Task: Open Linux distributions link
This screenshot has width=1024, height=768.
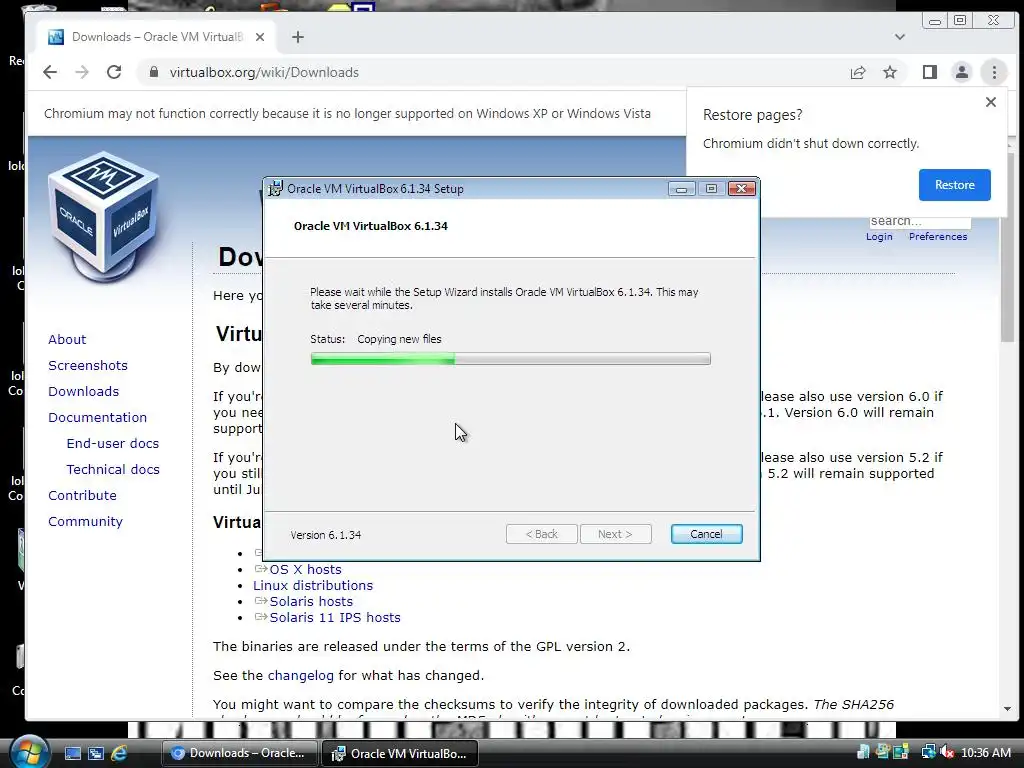Action: [313, 586]
